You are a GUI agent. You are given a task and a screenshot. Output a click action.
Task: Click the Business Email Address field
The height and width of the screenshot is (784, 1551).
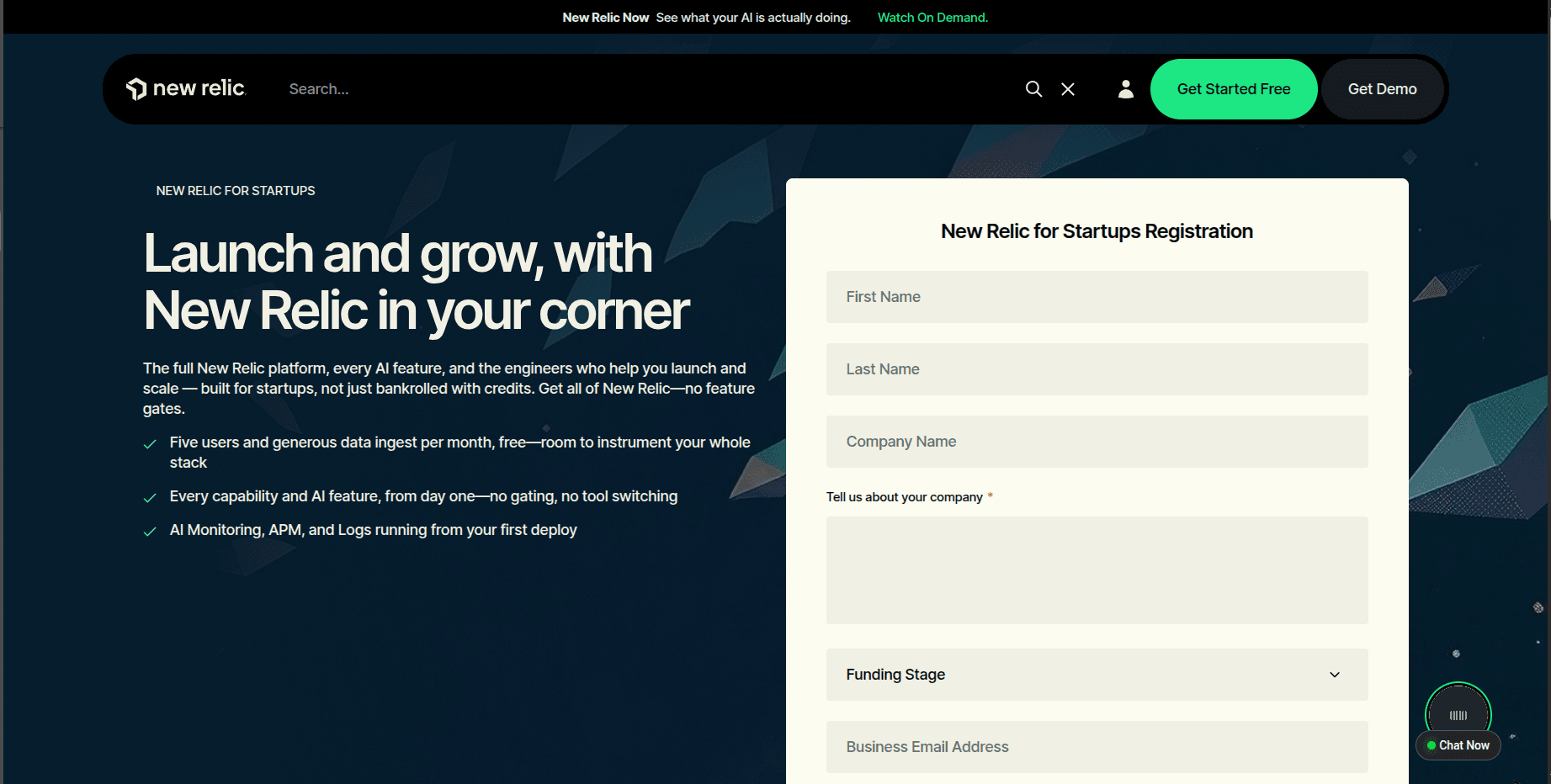1097,747
